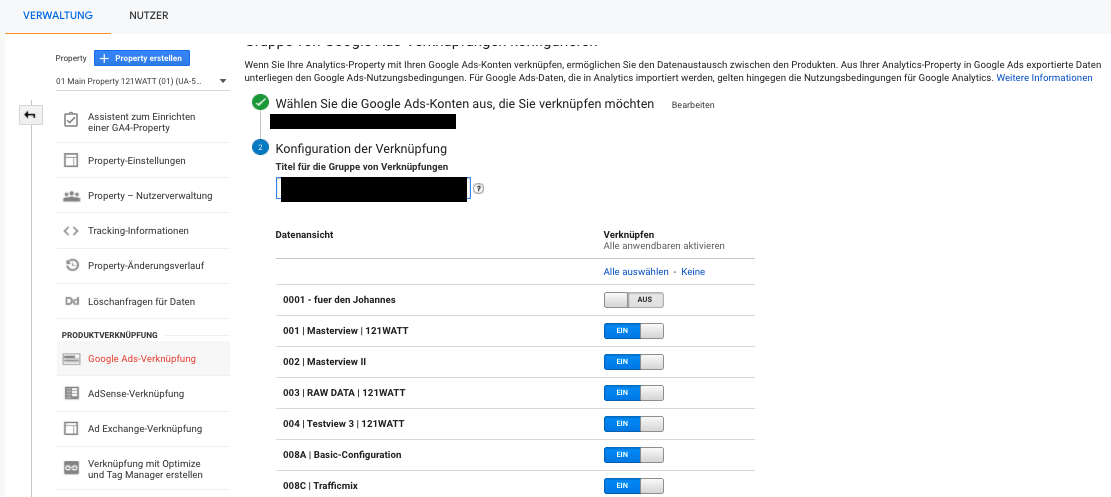Click the Tracking-Informationen code icon

(x=71, y=231)
